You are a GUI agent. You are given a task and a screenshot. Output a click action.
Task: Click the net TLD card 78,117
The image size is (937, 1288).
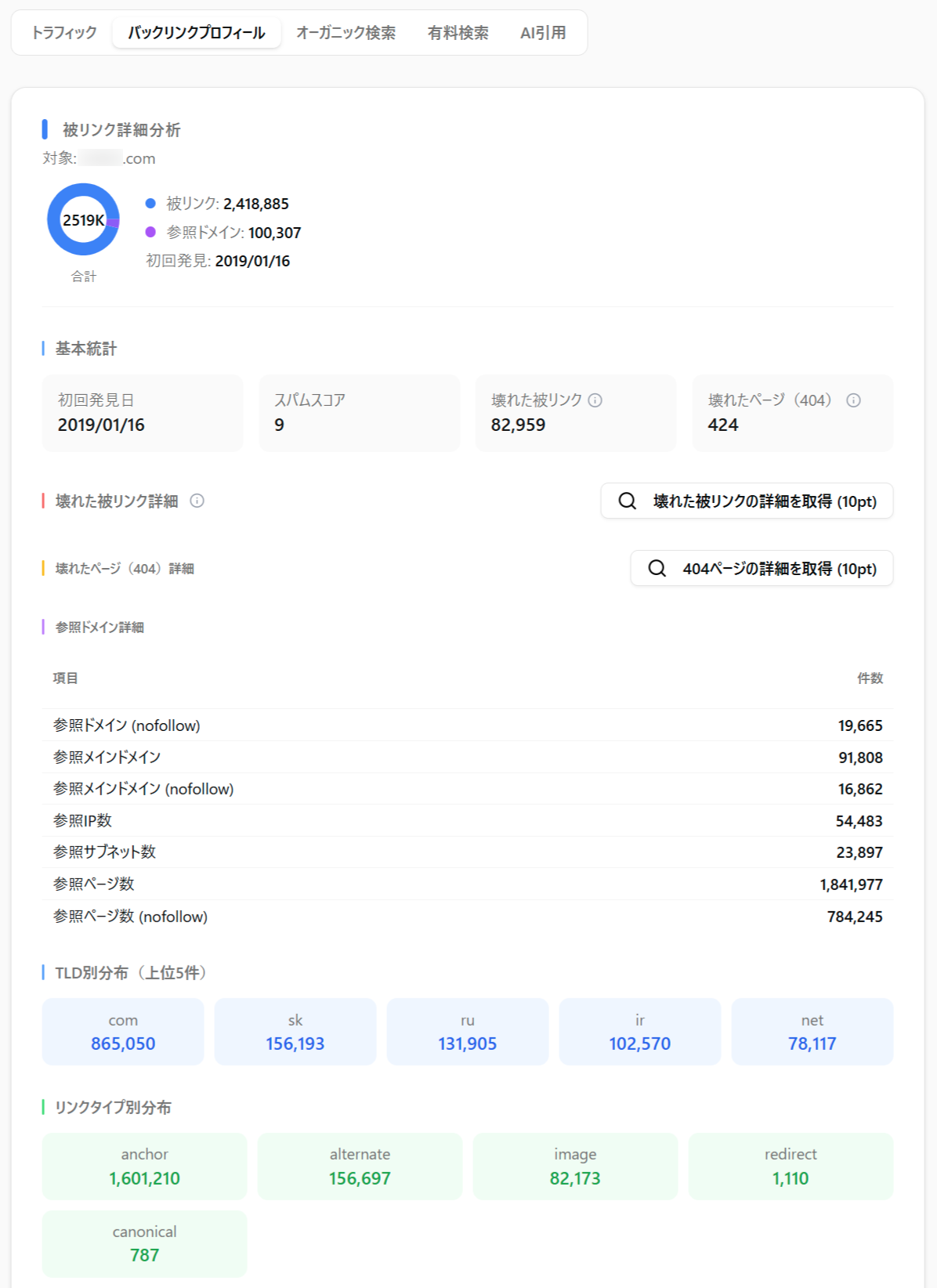(x=812, y=1032)
